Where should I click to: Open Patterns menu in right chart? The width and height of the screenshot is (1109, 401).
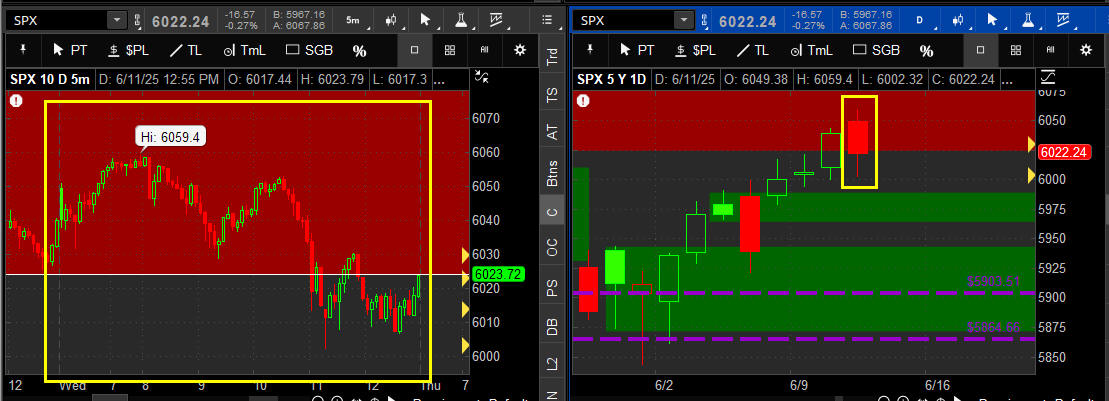[x=1062, y=21]
